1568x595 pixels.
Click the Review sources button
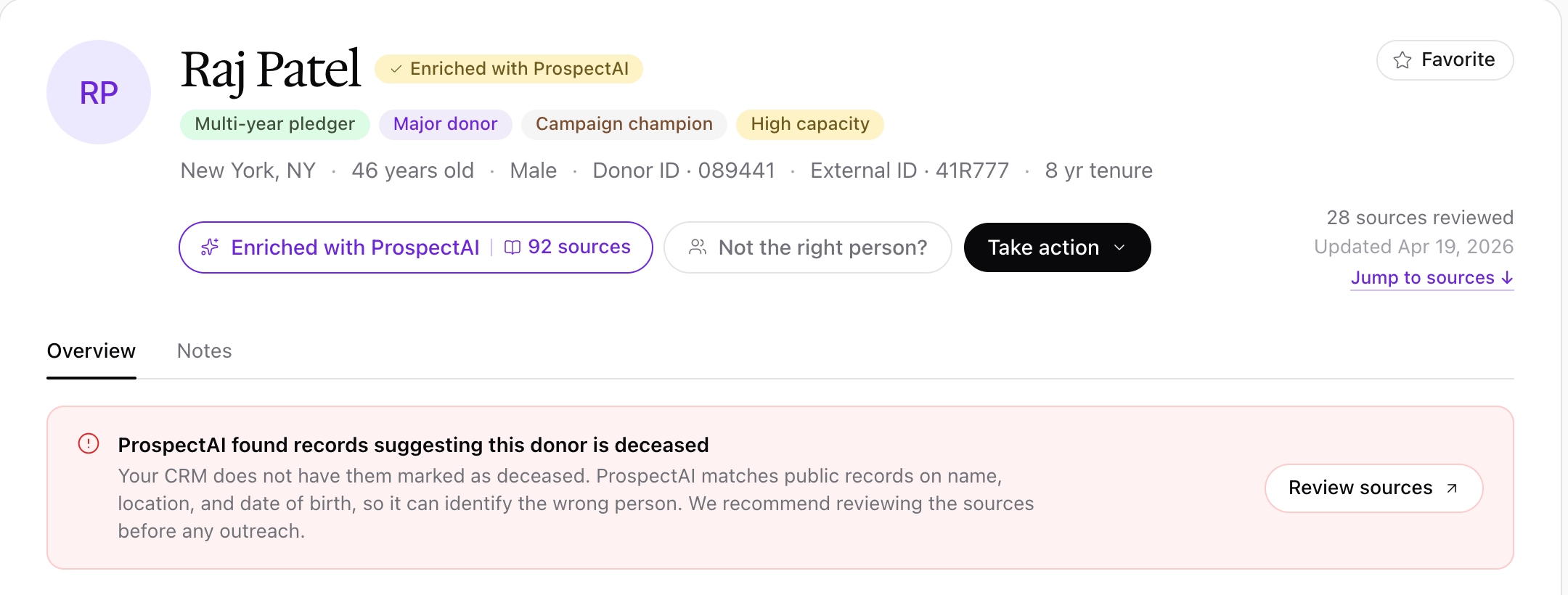click(1373, 488)
